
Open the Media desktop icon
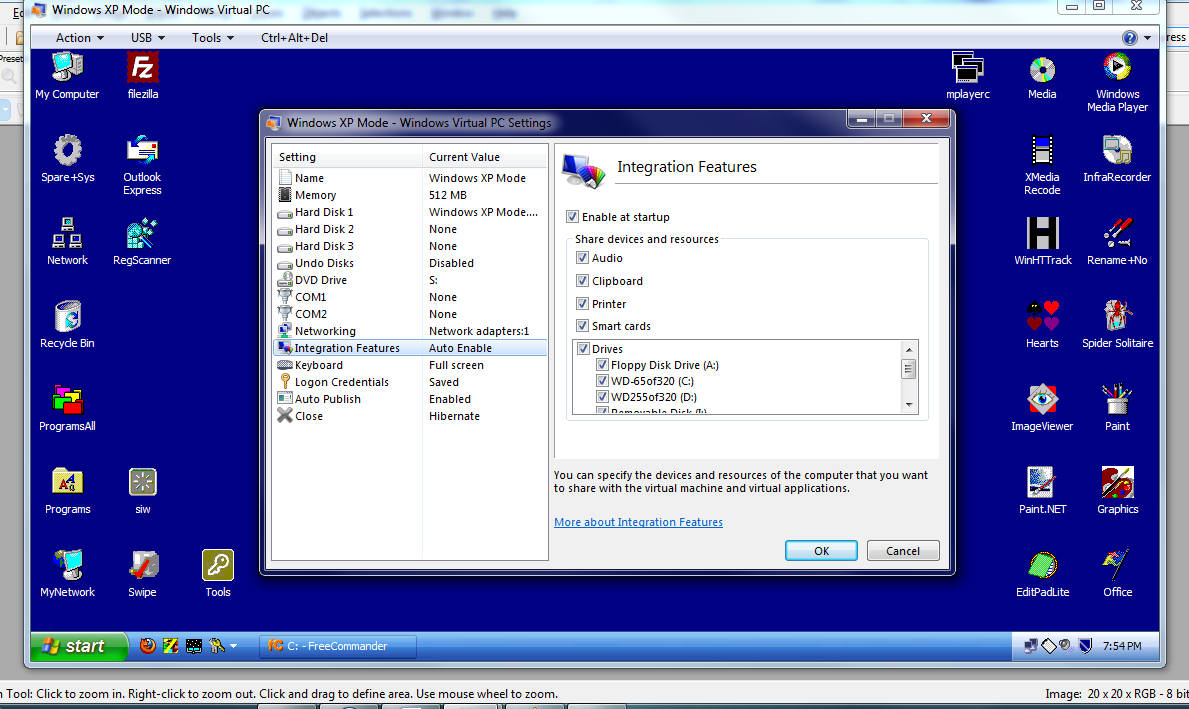pos(1042,76)
